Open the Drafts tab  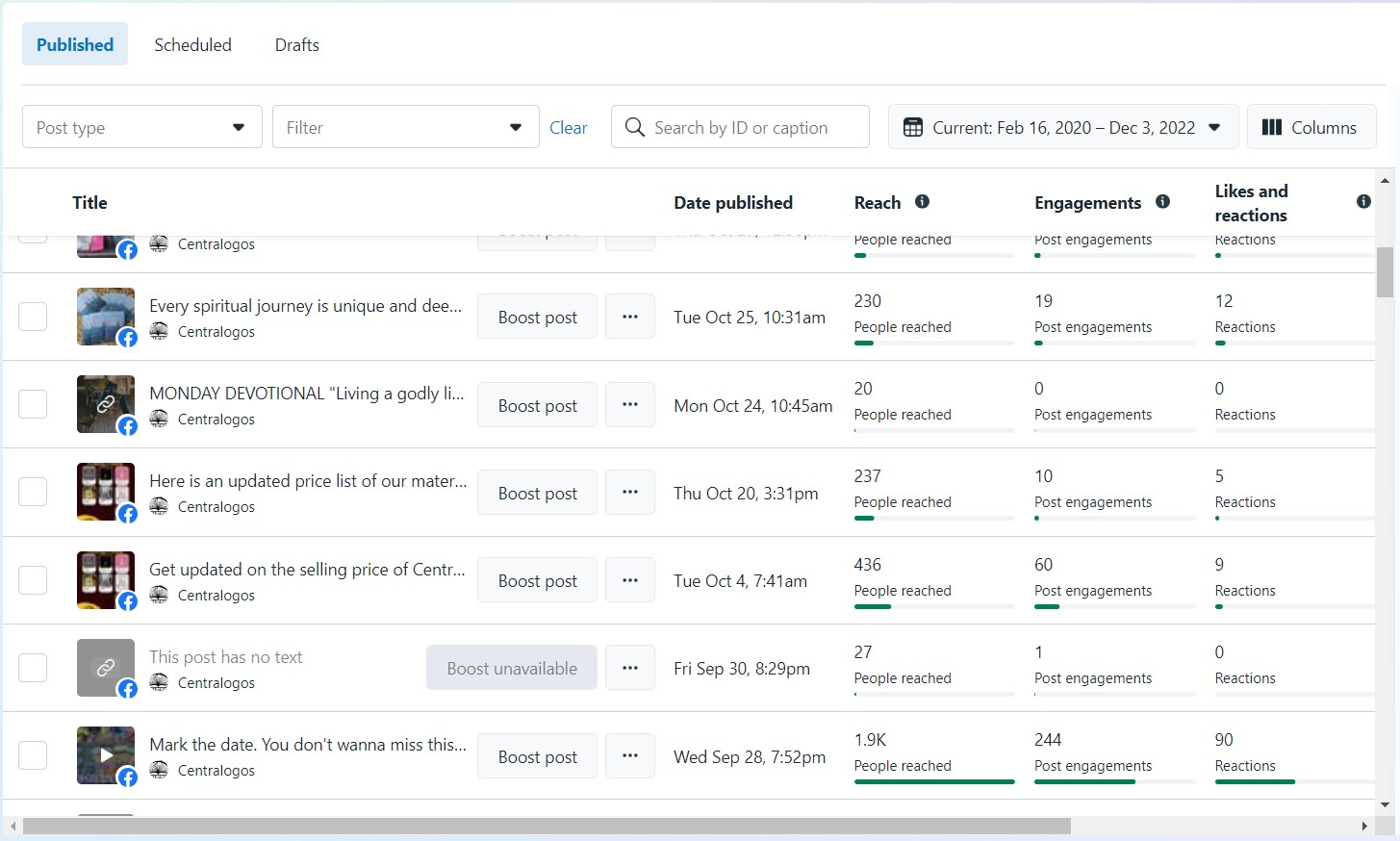click(296, 45)
